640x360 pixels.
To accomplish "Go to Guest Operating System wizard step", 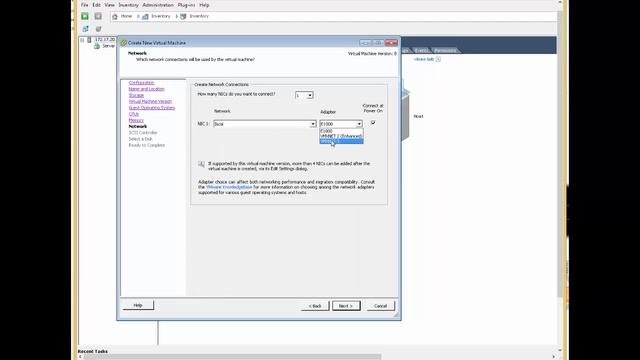I will (151, 108).
